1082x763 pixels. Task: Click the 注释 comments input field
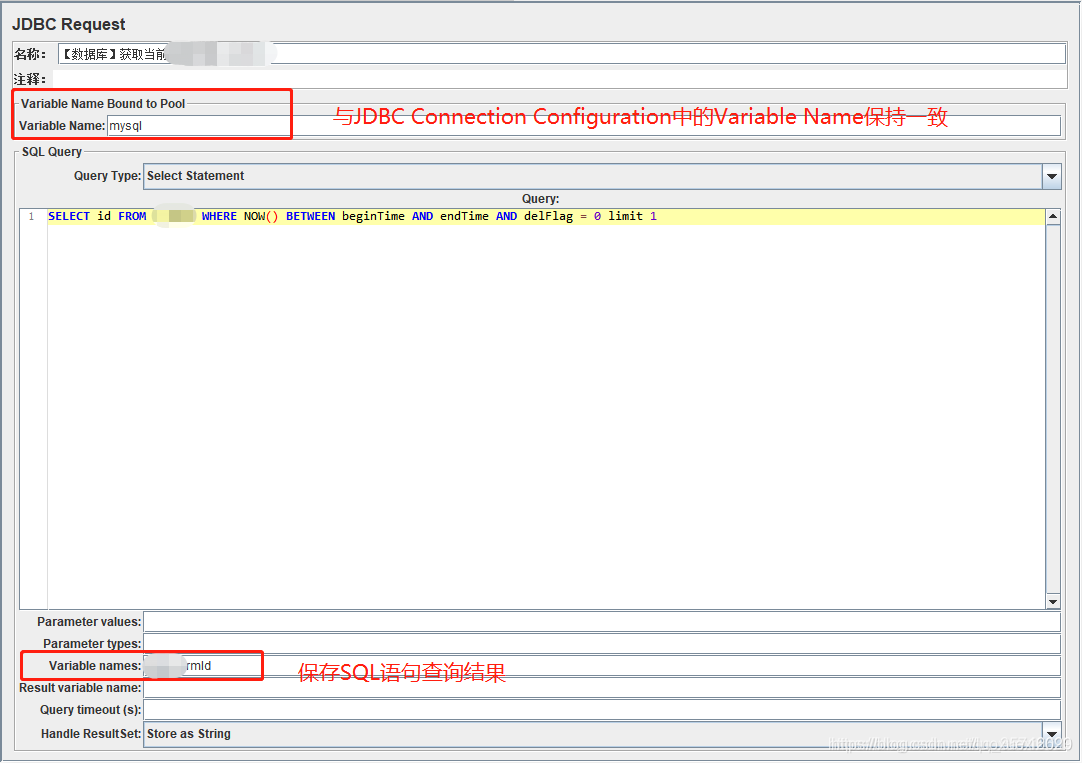pyautogui.click(x=560, y=79)
